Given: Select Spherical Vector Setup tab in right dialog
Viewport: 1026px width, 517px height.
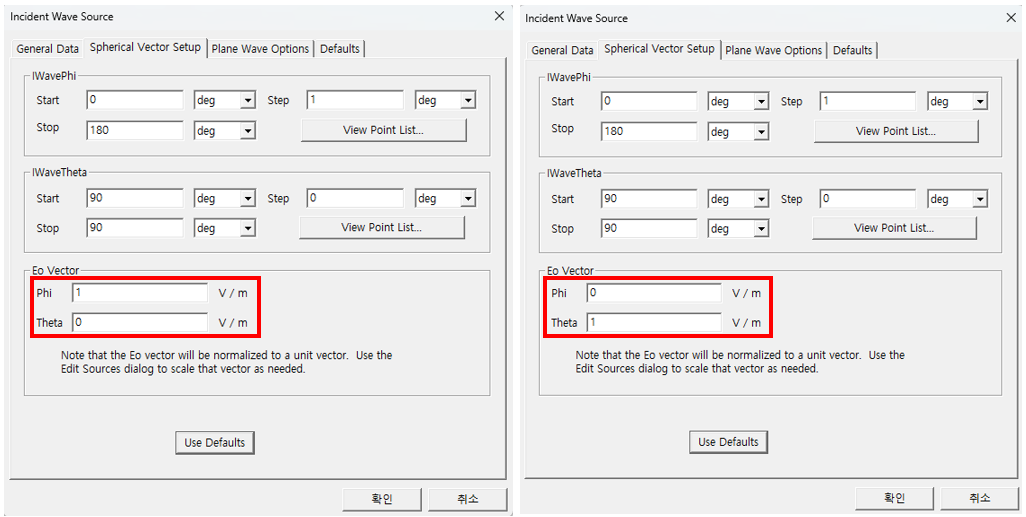Looking at the screenshot, I should pos(659,49).
